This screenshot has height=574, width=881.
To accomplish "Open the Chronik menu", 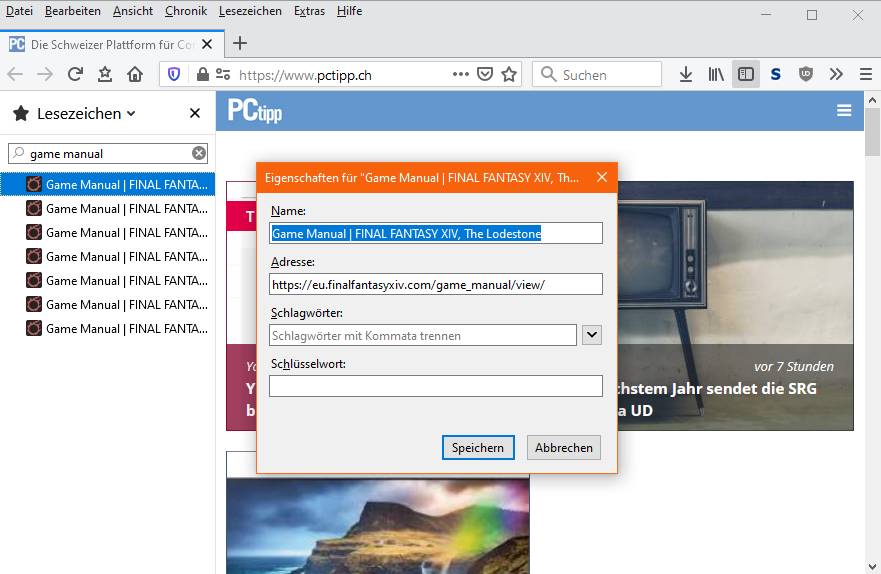I will tap(186, 11).
